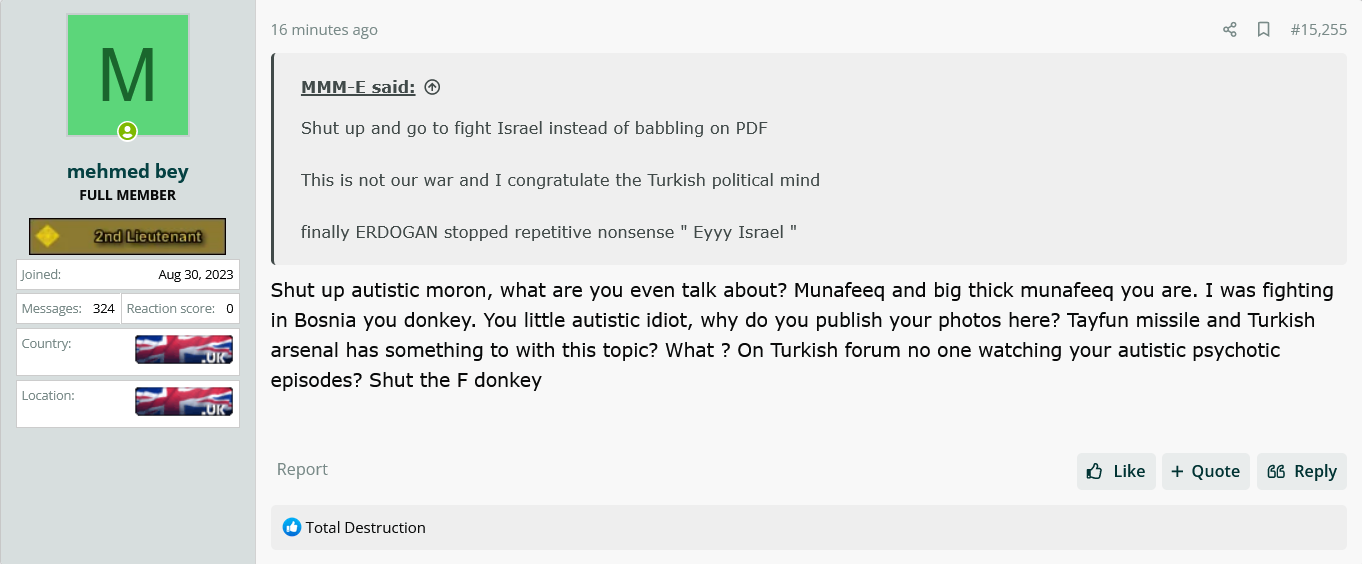Like this post
The height and width of the screenshot is (564, 1362).
(x=1116, y=471)
